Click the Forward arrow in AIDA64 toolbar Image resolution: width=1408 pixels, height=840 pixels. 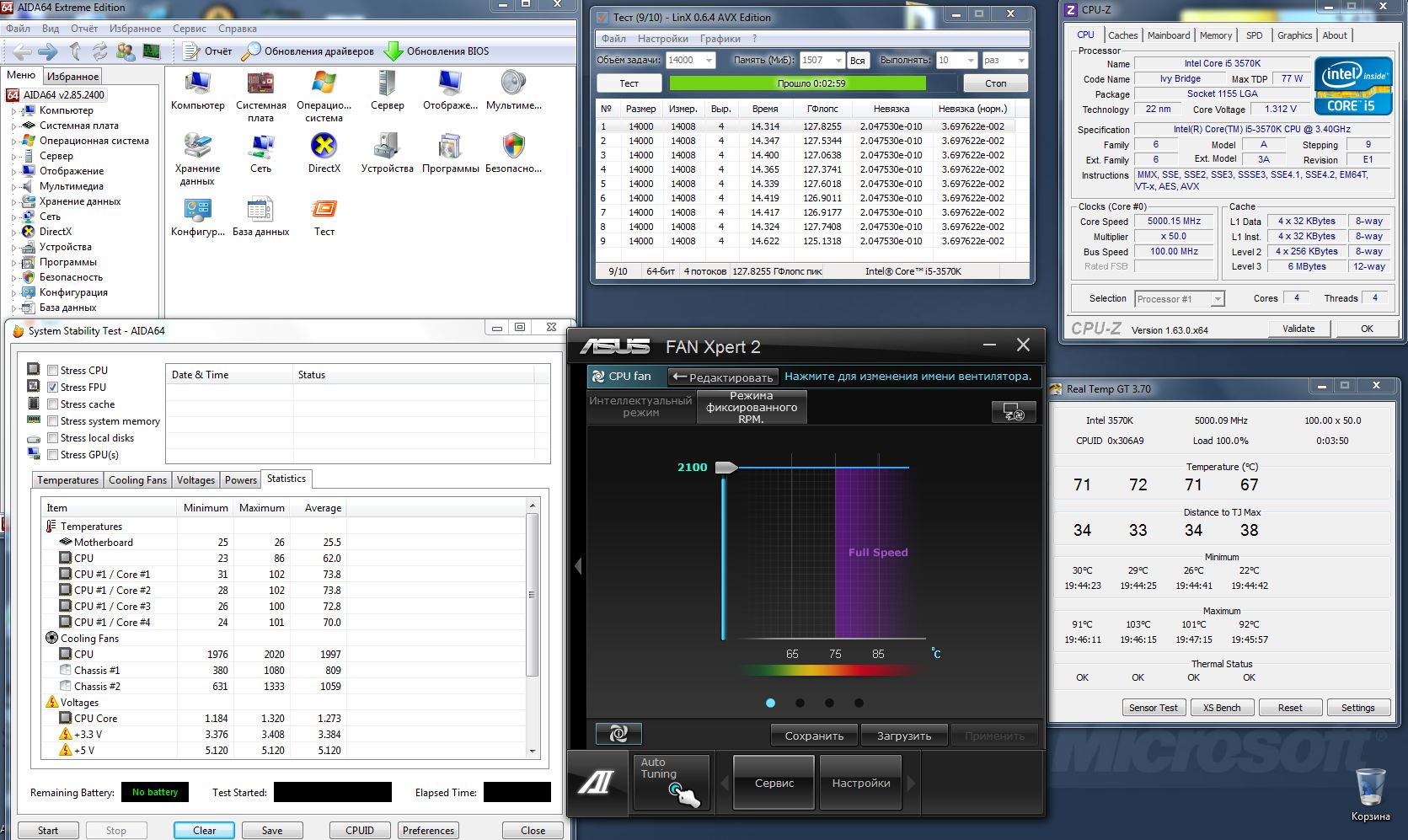[48, 51]
